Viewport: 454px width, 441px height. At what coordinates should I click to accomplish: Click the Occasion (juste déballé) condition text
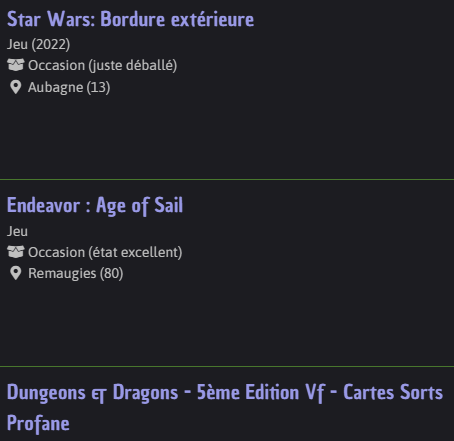[102, 65]
